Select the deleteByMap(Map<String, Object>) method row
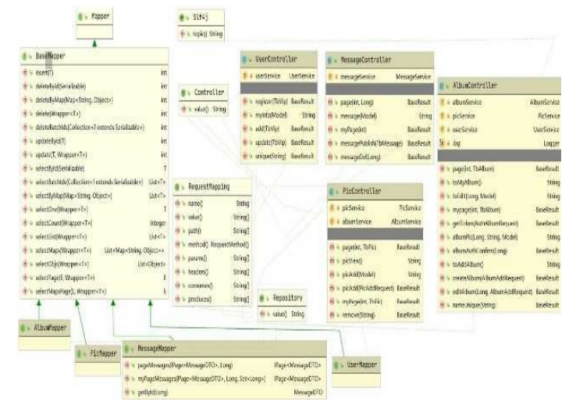The image size is (582, 408). point(94,100)
